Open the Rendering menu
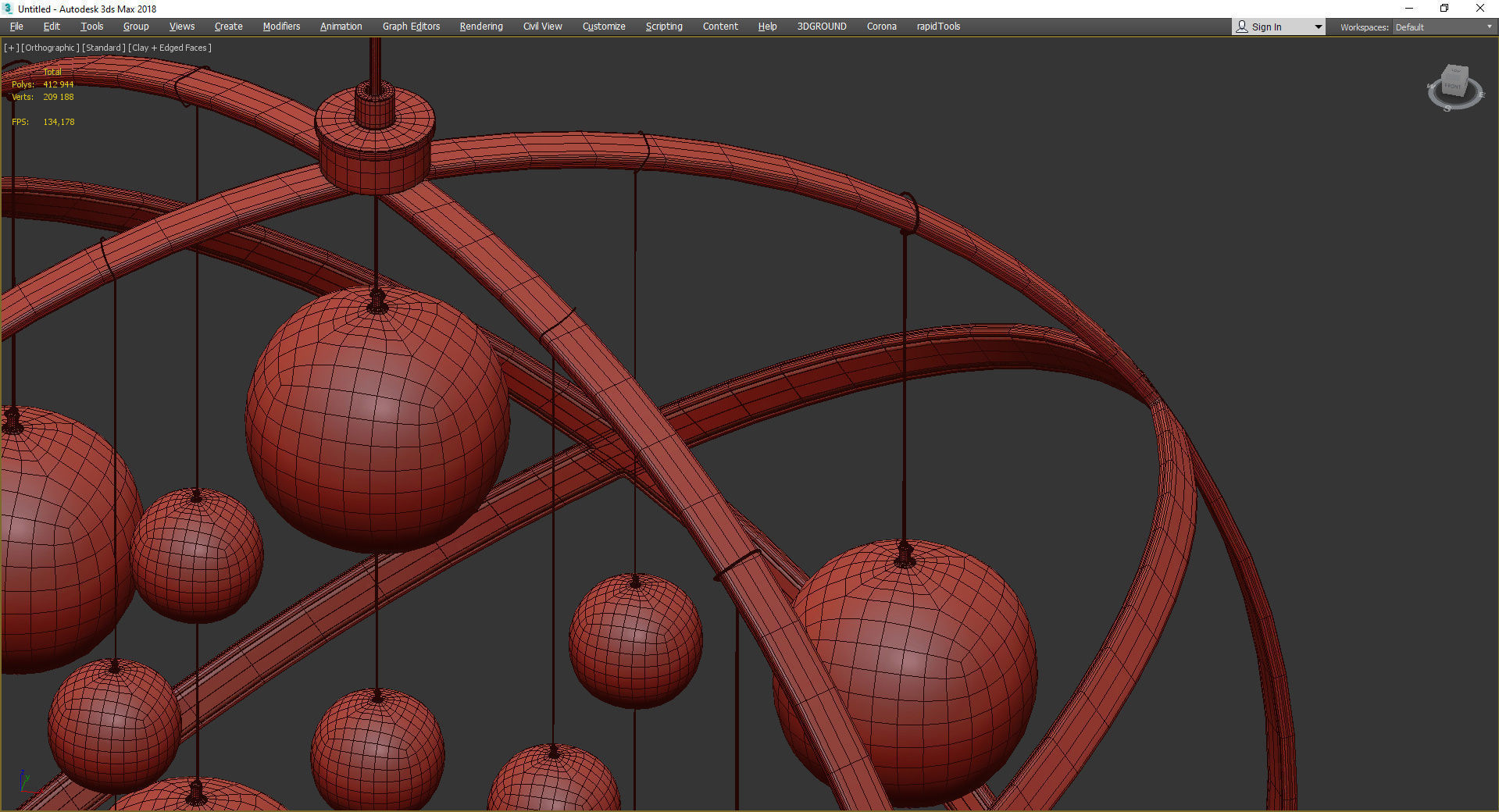The width and height of the screenshot is (1499, 812). point(481,27)
